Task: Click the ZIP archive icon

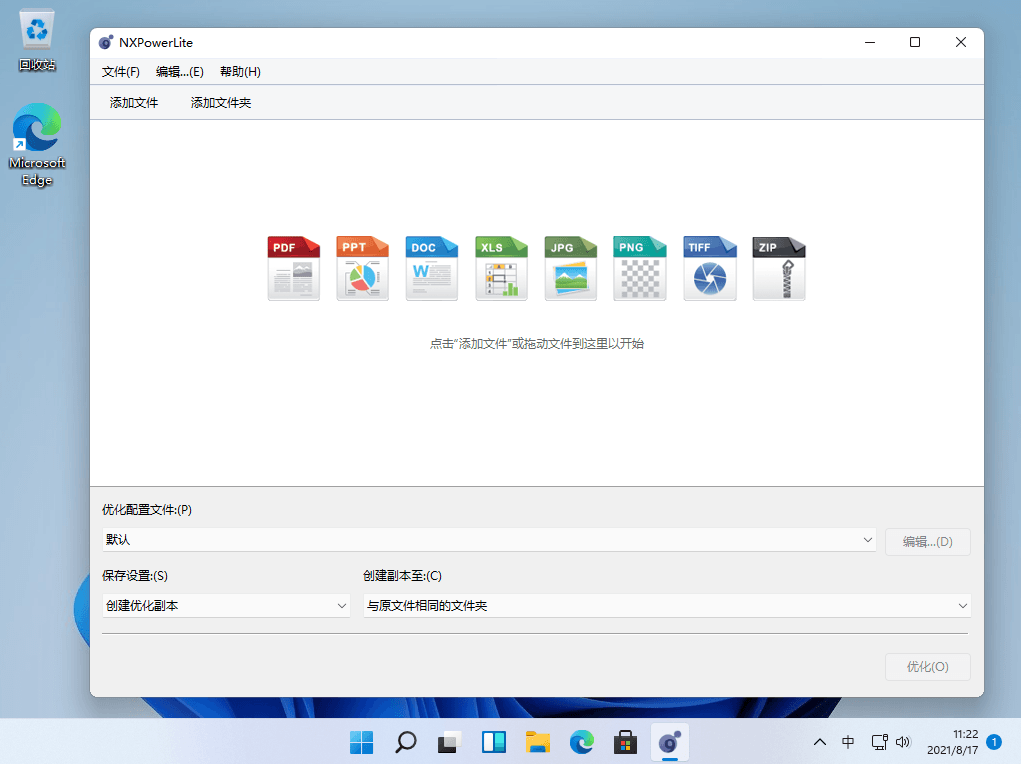Action: [x=779, y=268]
